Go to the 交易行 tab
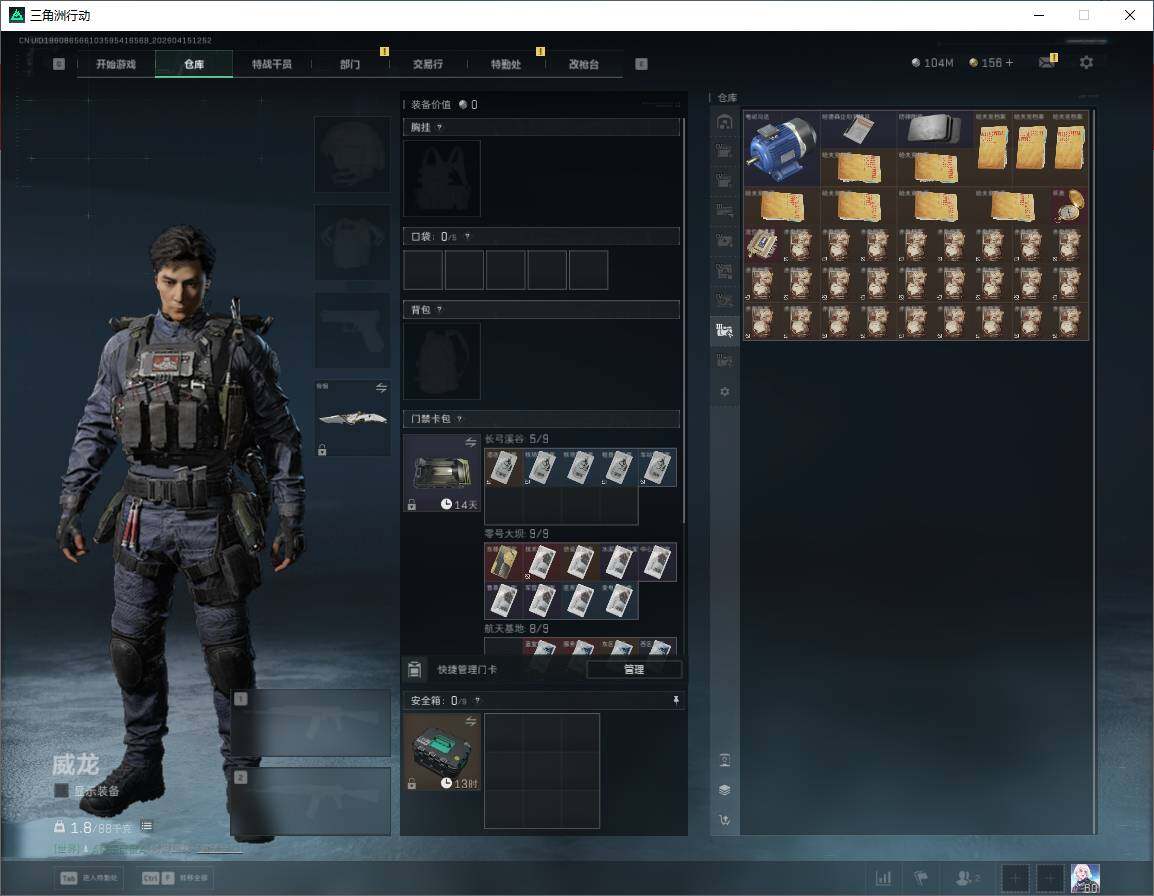The height and width of the screenshot is (896, 1154). click(x=428, y=64)
